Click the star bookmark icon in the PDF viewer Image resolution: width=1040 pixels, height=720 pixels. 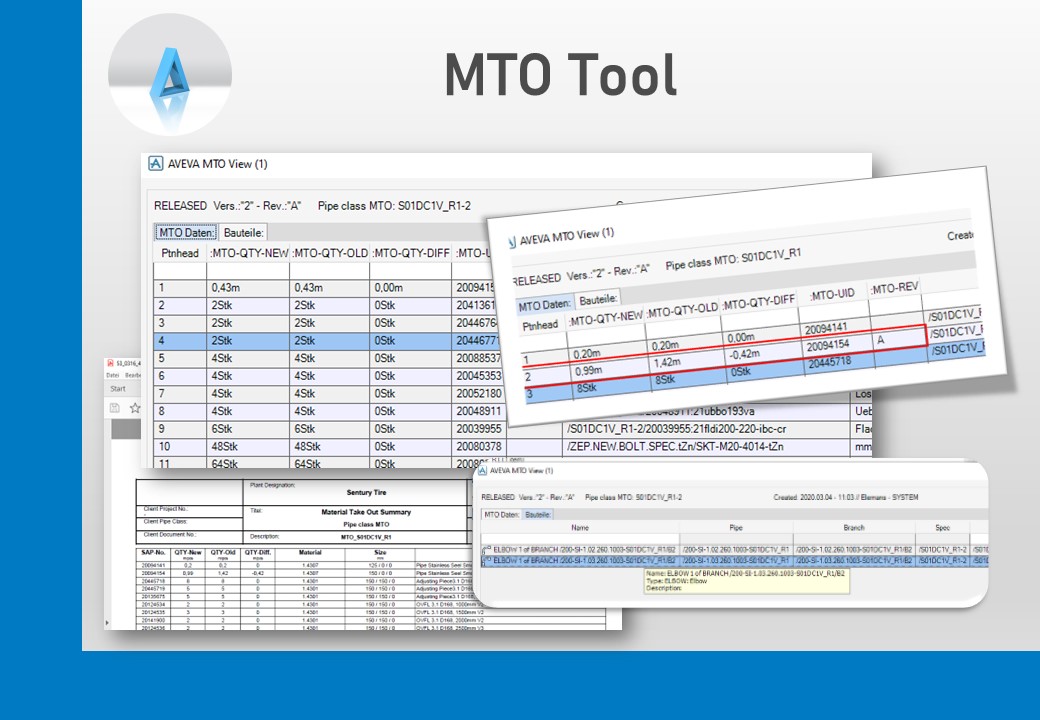[135, 408]
